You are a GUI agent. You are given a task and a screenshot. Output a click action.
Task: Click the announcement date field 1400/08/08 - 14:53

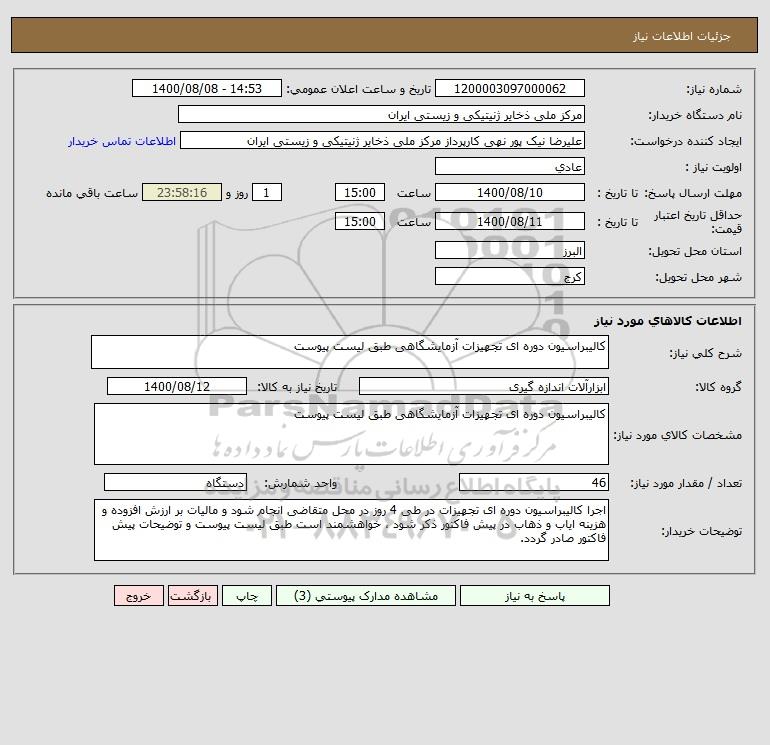point(207,88)
